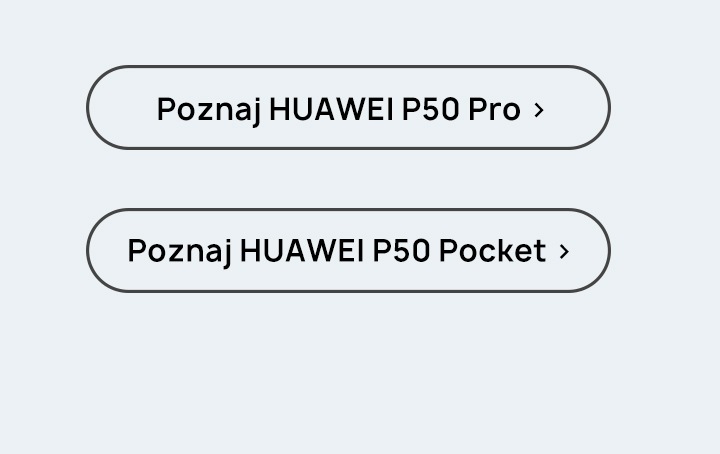
Task: Click Poznaj text in the P50 Pocket button
Action: 180,252
